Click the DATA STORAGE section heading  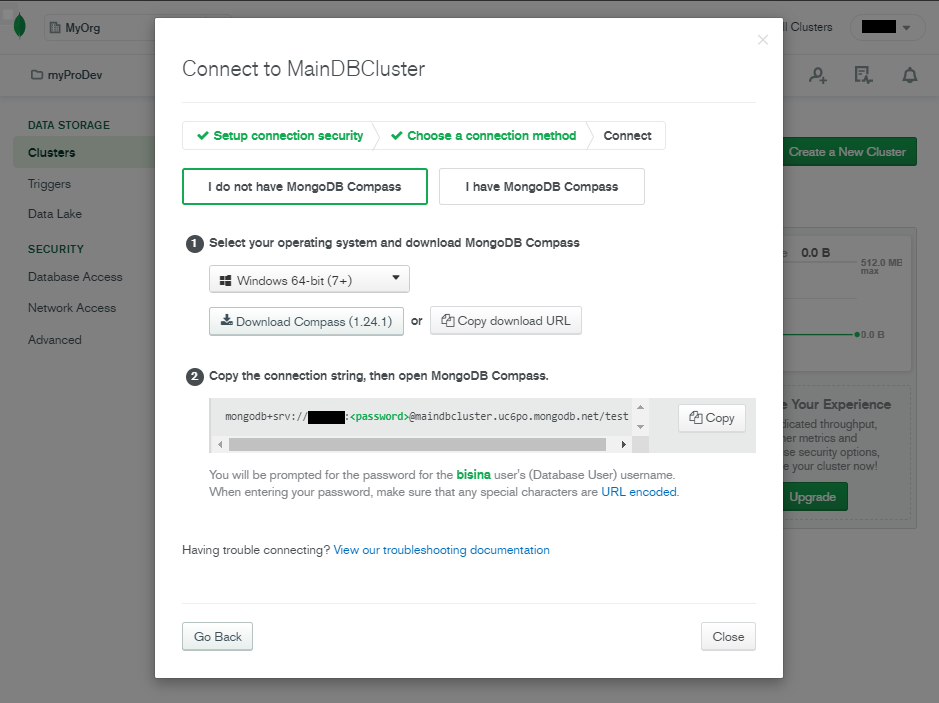[x=69, y=125]
